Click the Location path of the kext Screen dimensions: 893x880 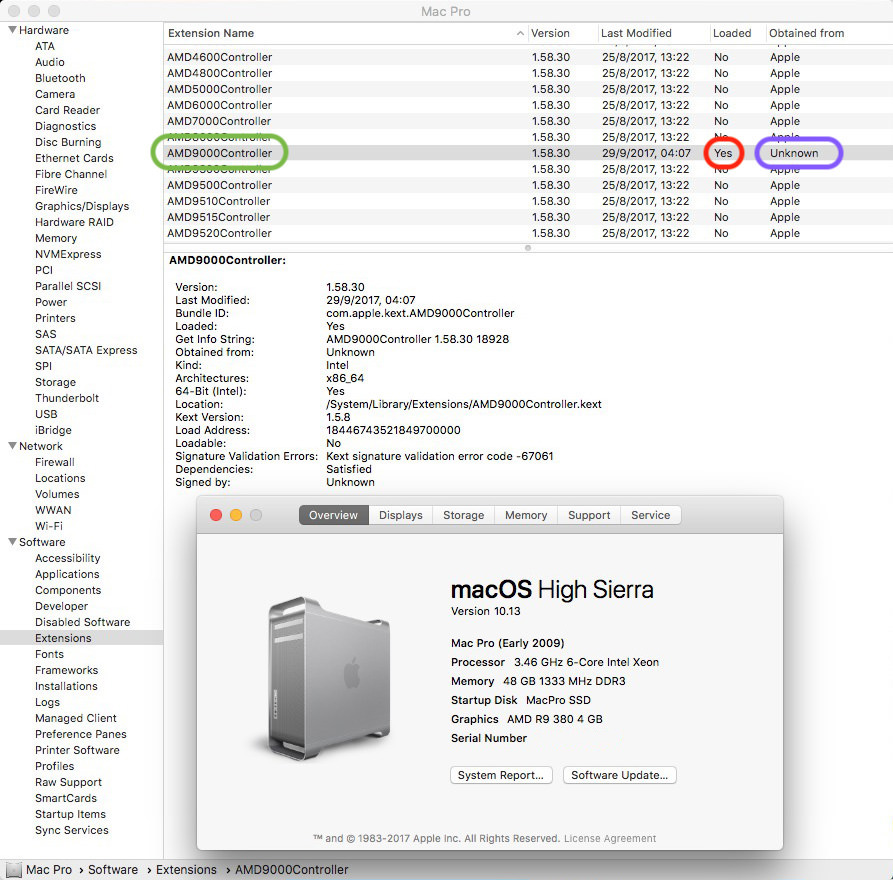point(464,404)
